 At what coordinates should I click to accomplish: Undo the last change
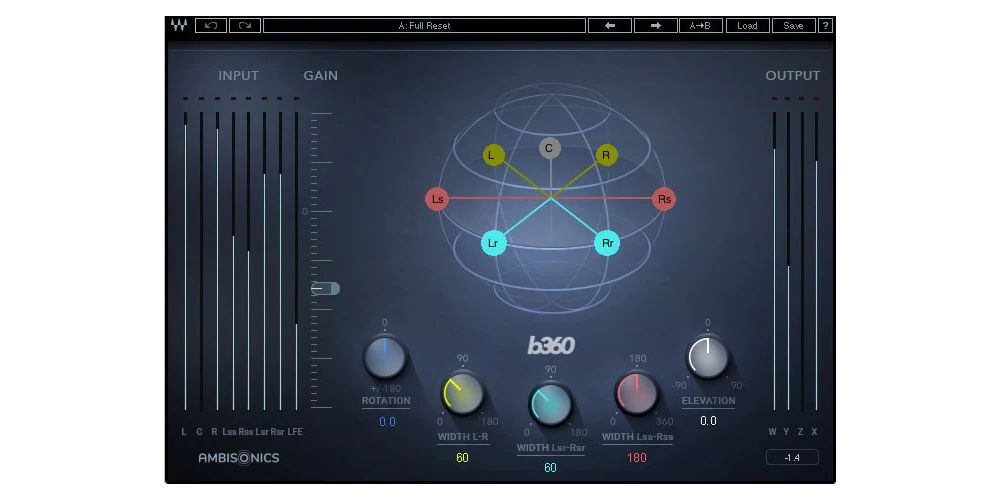tap(211, 26)
